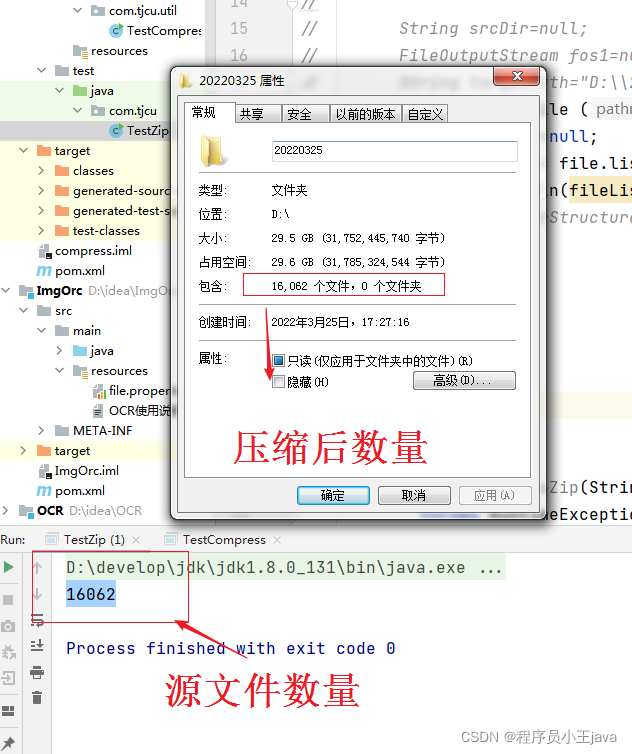Screen dimensions: 632x754
Task: Select TestZip class file in tree
Action: click(x=139, y=131)
